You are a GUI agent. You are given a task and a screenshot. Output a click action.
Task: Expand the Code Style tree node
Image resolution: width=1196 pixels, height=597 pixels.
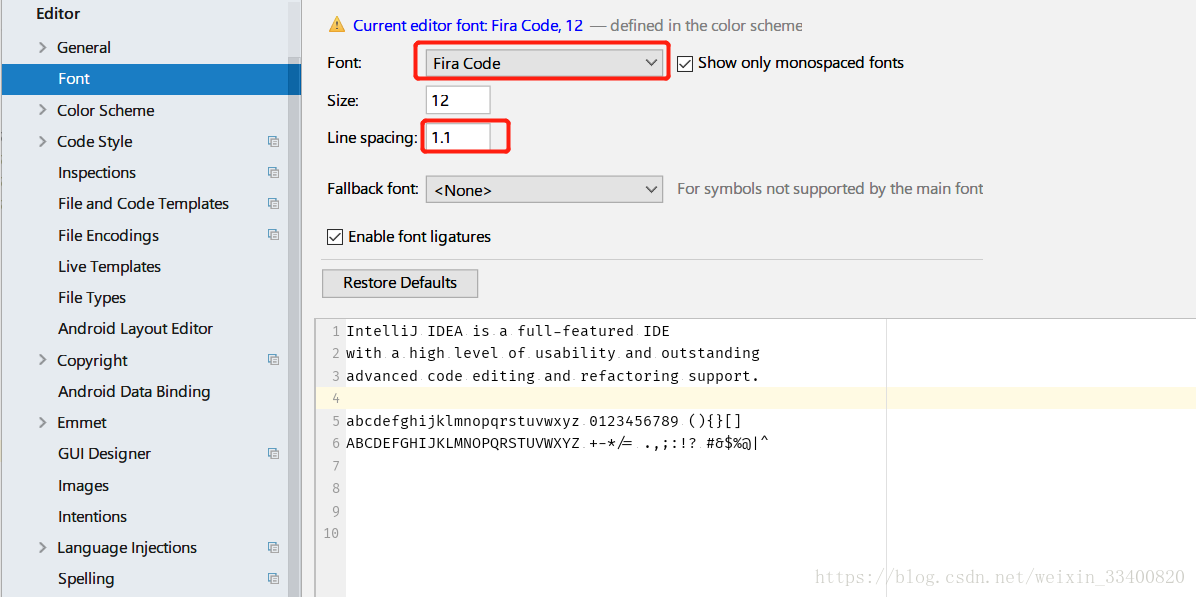43,142
